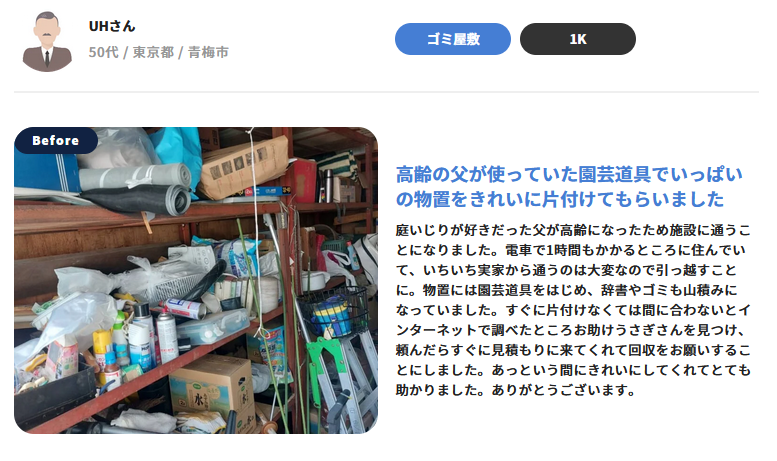Click the horizontal divider under profile
Image resolution: width=777 pixels, height=461 pixels.
(x=387, y=92)
